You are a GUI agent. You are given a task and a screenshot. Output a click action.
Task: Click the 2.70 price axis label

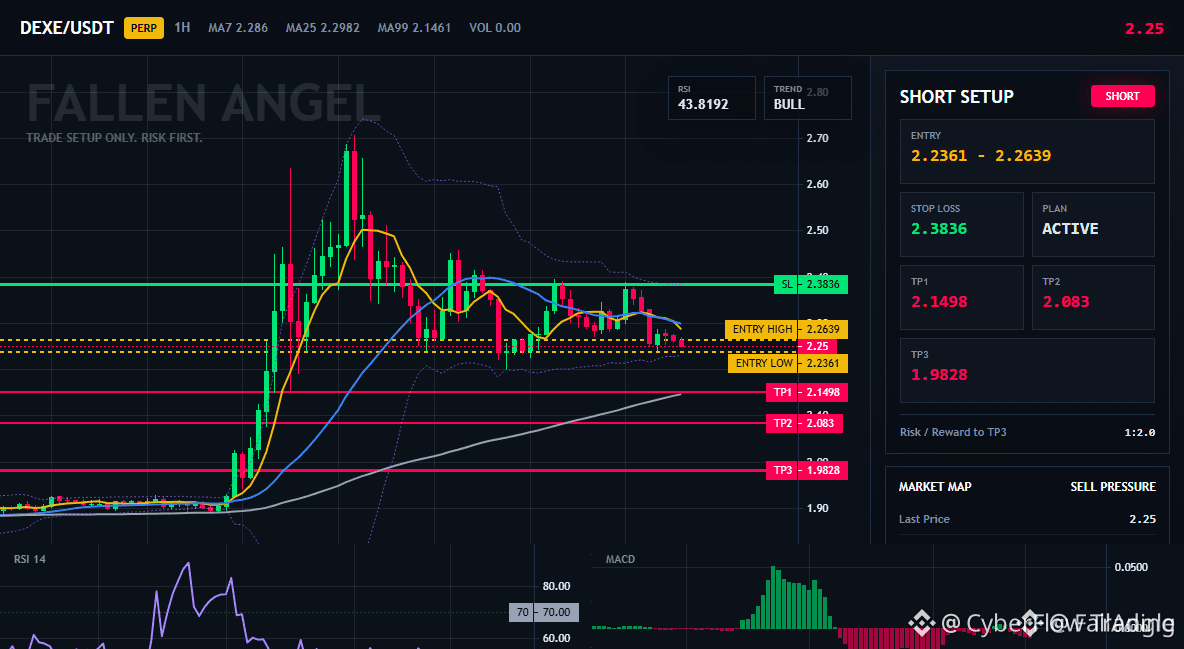[817, 138]
